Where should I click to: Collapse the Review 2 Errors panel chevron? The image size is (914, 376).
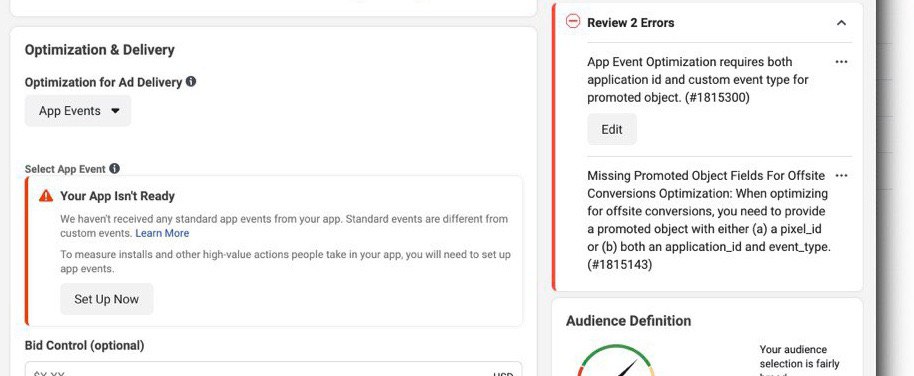(841, 23)
